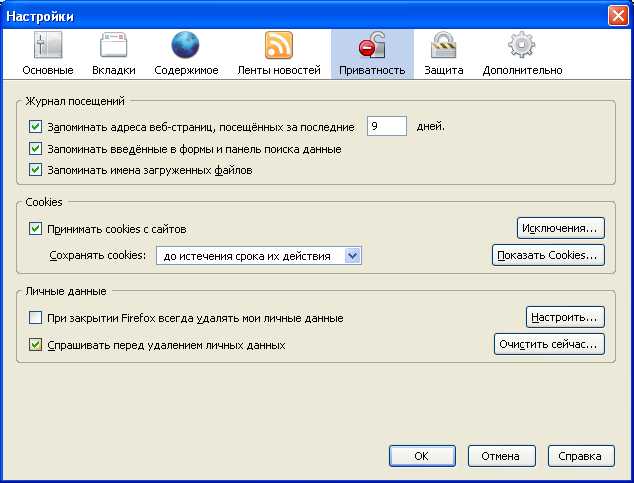Disable Принимать cookies с сайтов
Screen dimensions: 634x483
pos(36,229)
